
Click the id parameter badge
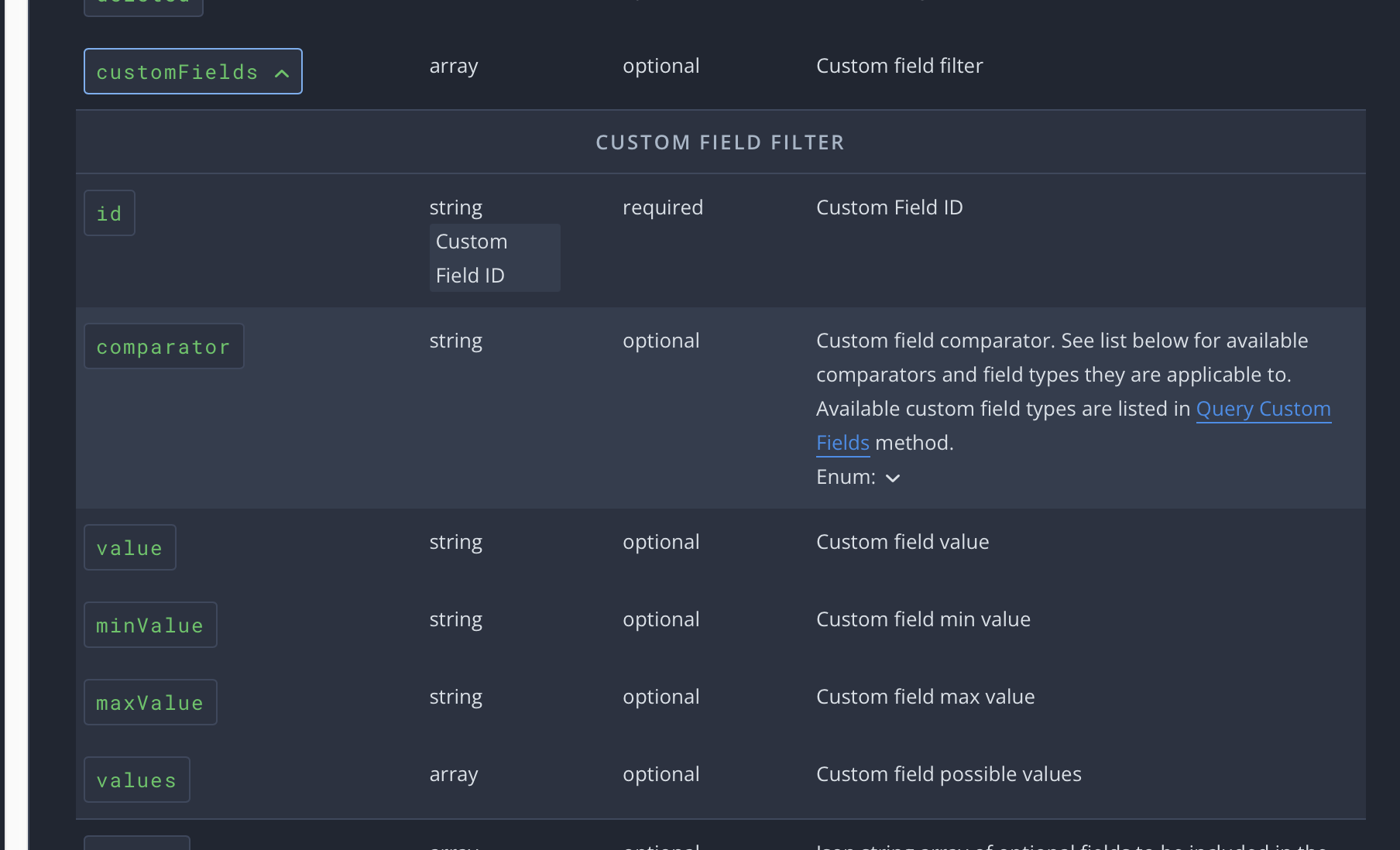(x=109, y=214)
